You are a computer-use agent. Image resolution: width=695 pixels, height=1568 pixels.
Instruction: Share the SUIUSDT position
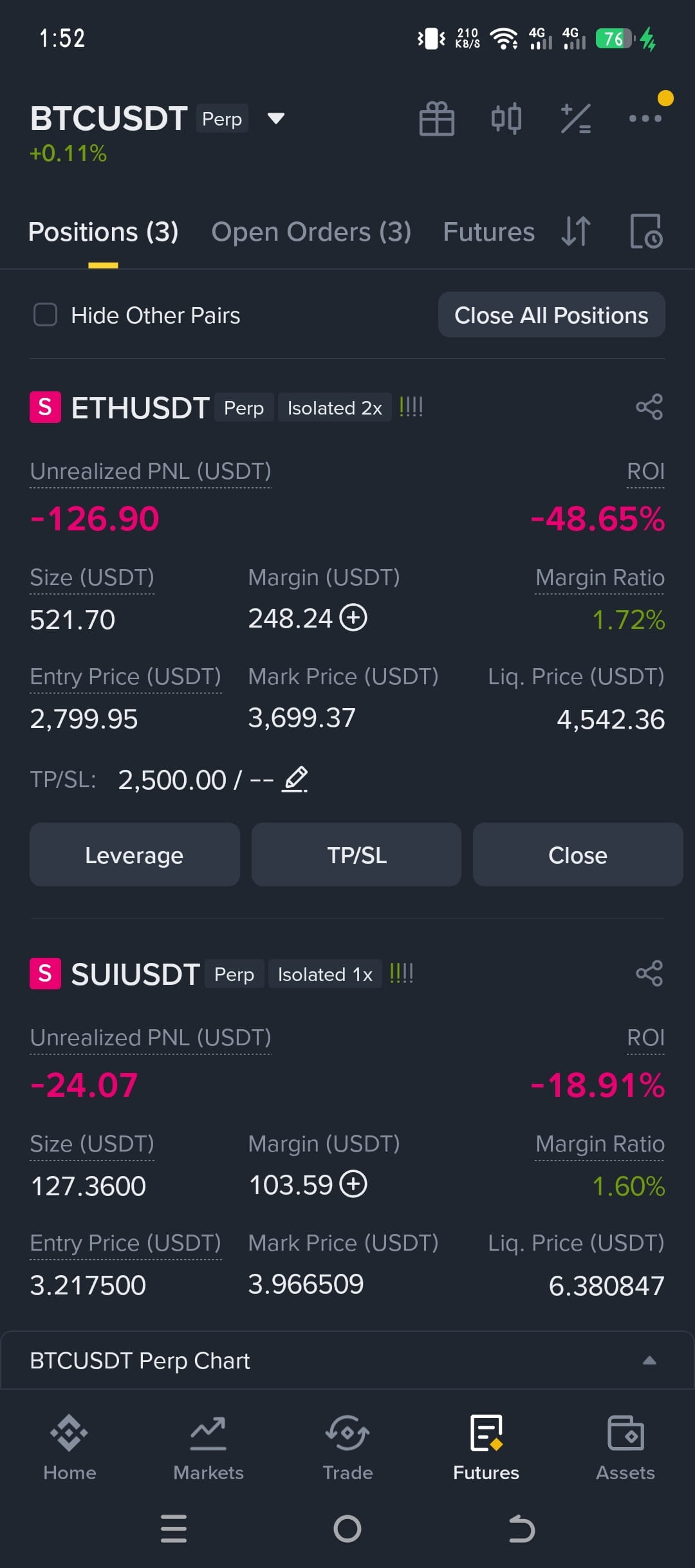(649, 973)
